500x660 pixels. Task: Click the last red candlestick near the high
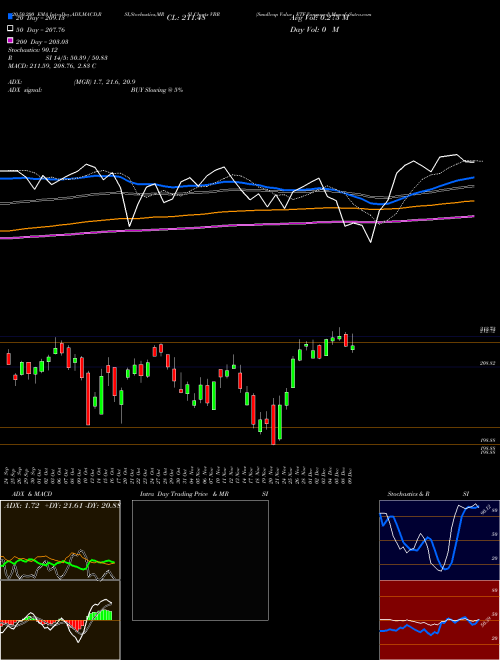click(346, 340)
